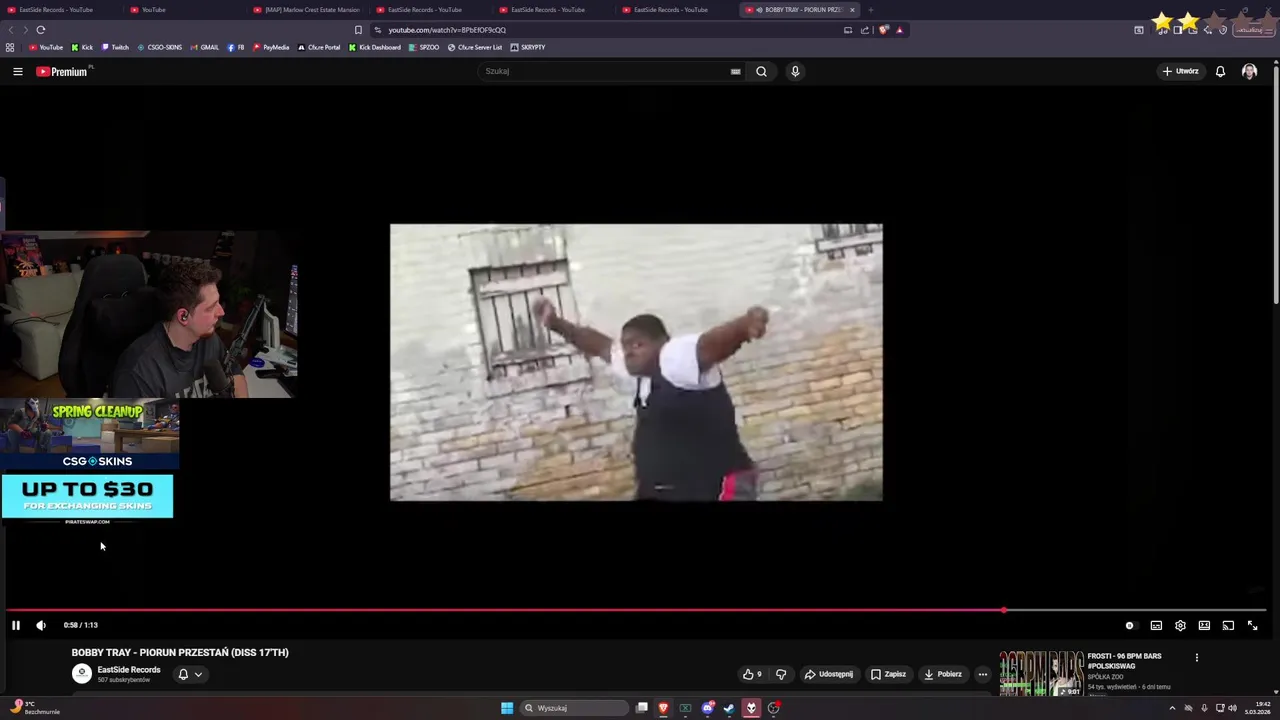This screenshot has height=720, width=1280.
Task: Open the FROSTI 96 BPM BARS thumbnail
Action: click(x=1041, y=673)
